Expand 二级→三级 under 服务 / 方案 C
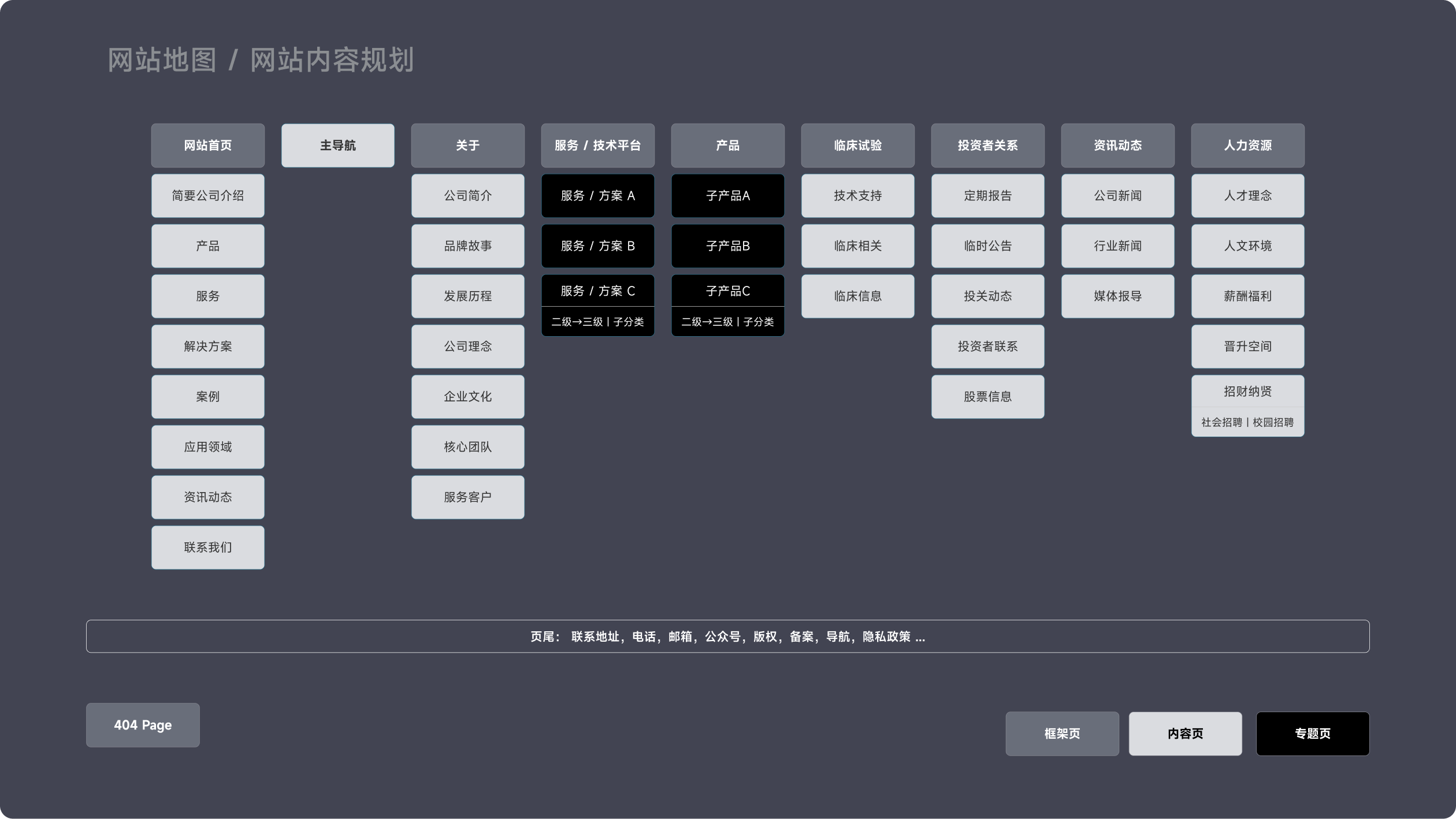1456x819 pixels. tap(597, 322)
